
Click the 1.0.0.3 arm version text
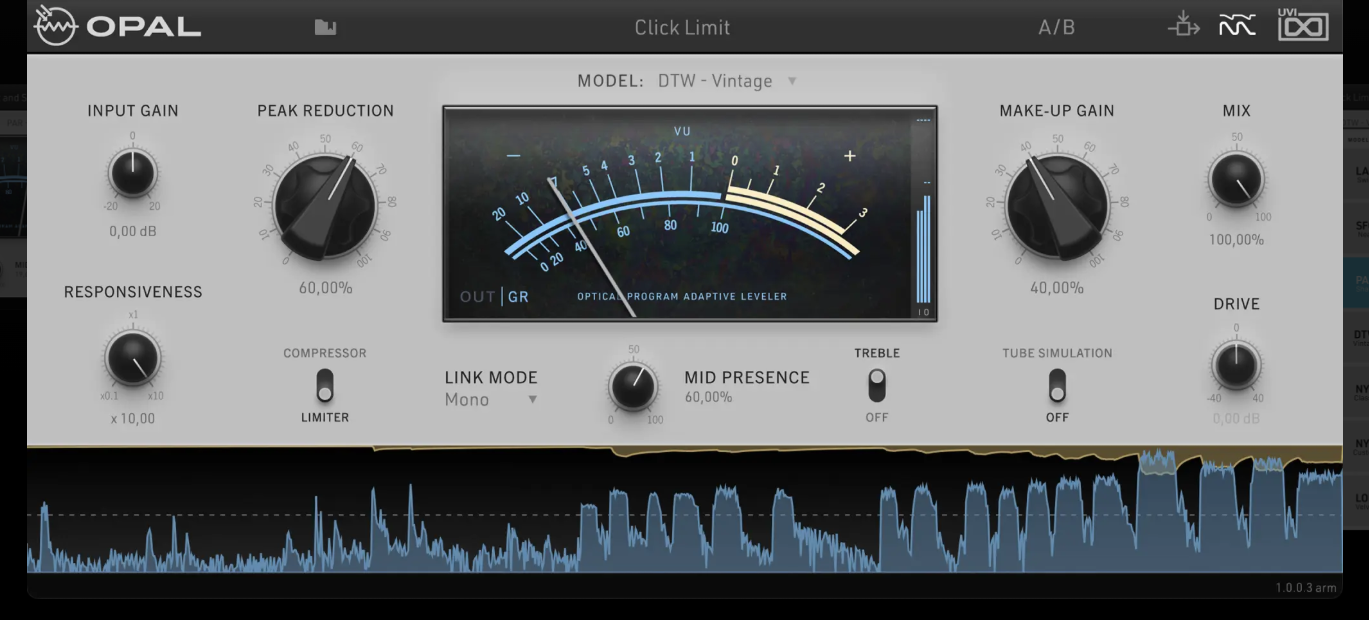[1305, 587]
